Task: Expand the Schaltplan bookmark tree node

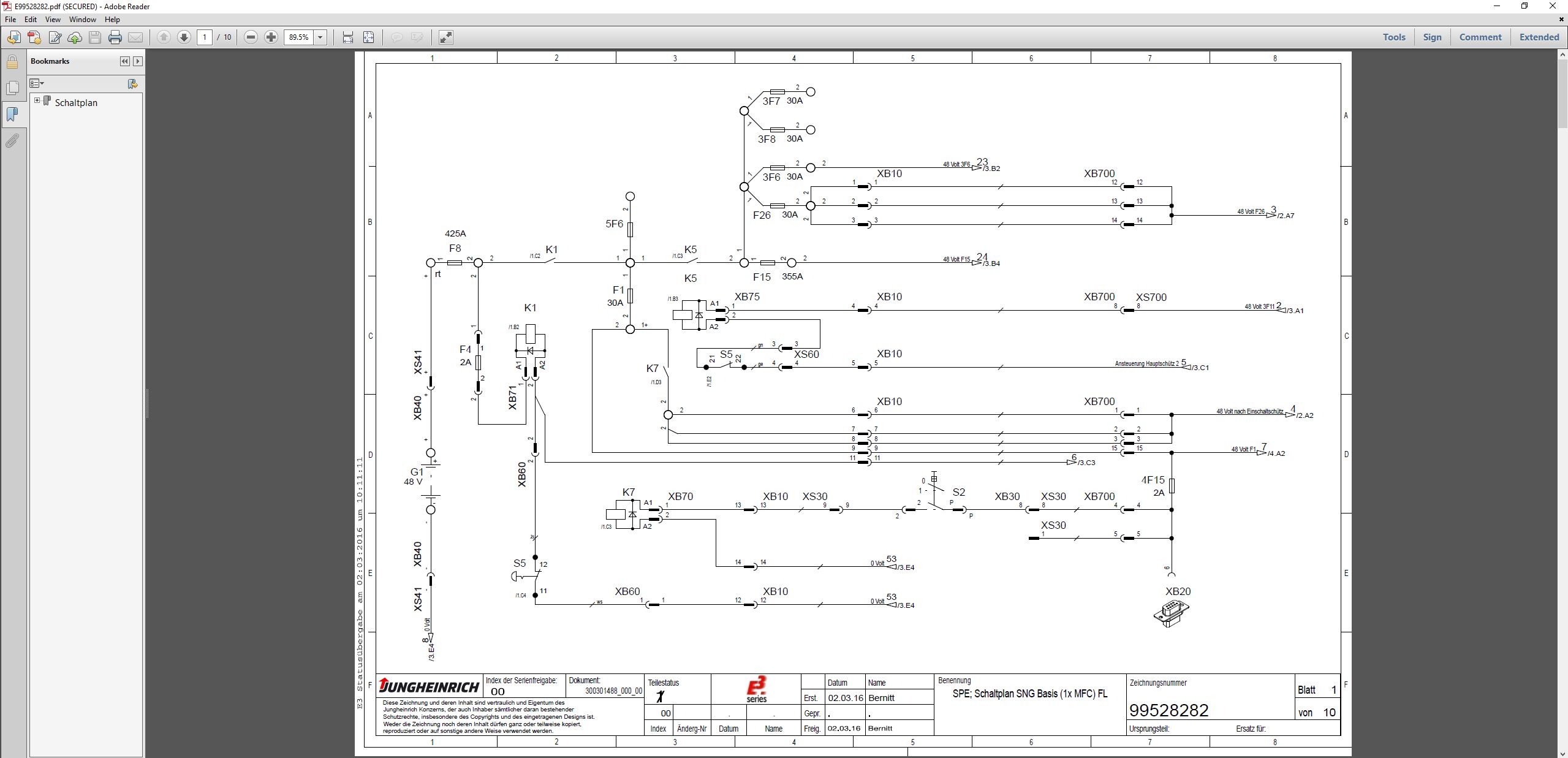Action: click(x=37, y=100)
